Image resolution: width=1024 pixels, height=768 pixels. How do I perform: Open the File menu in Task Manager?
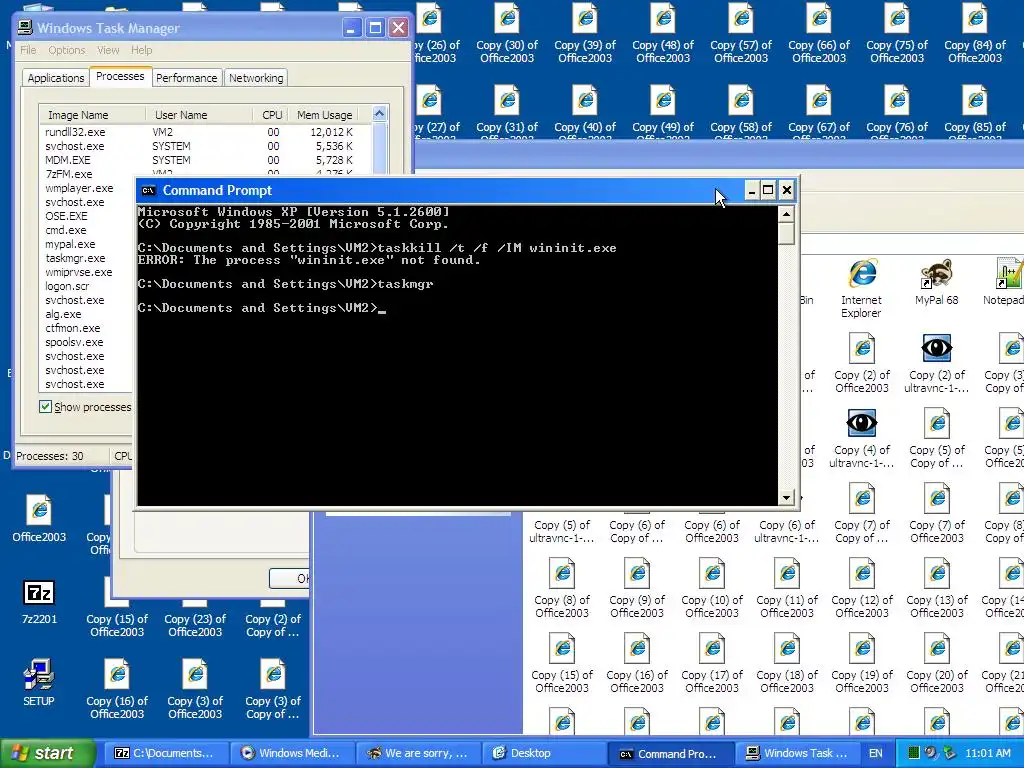point(28,50)
